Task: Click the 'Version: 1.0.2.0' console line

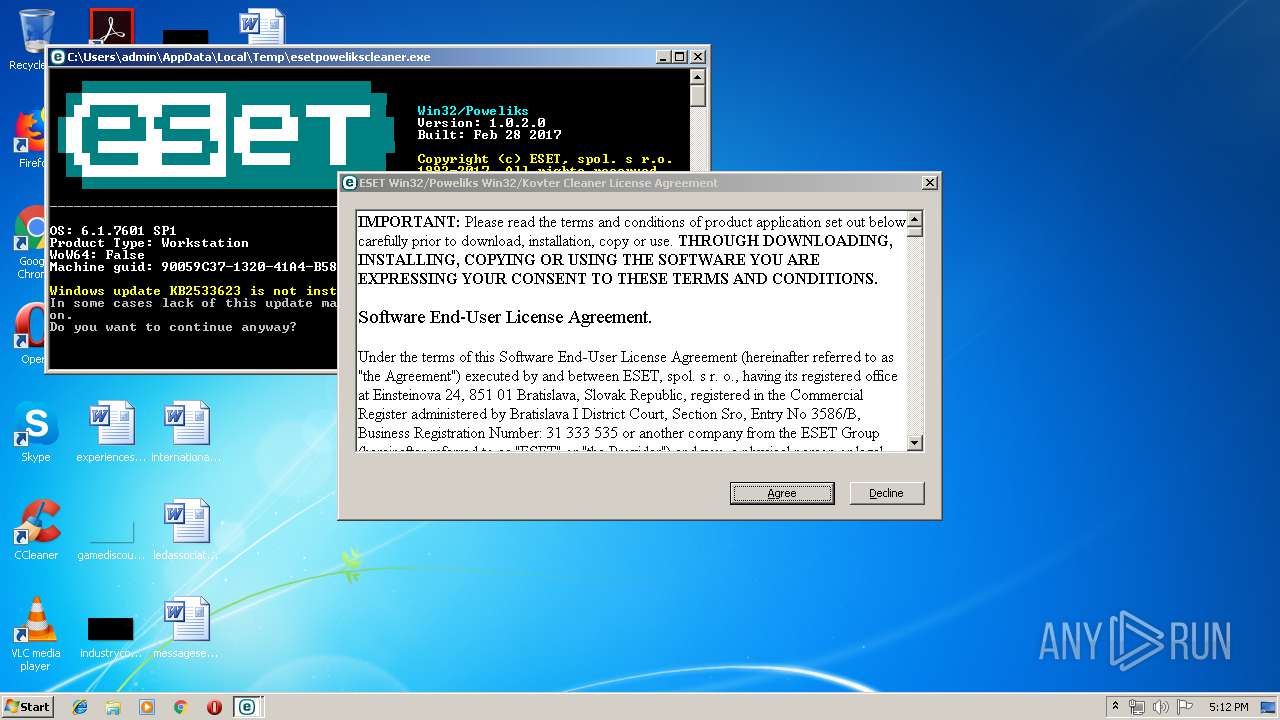Action: click(481, 123)
